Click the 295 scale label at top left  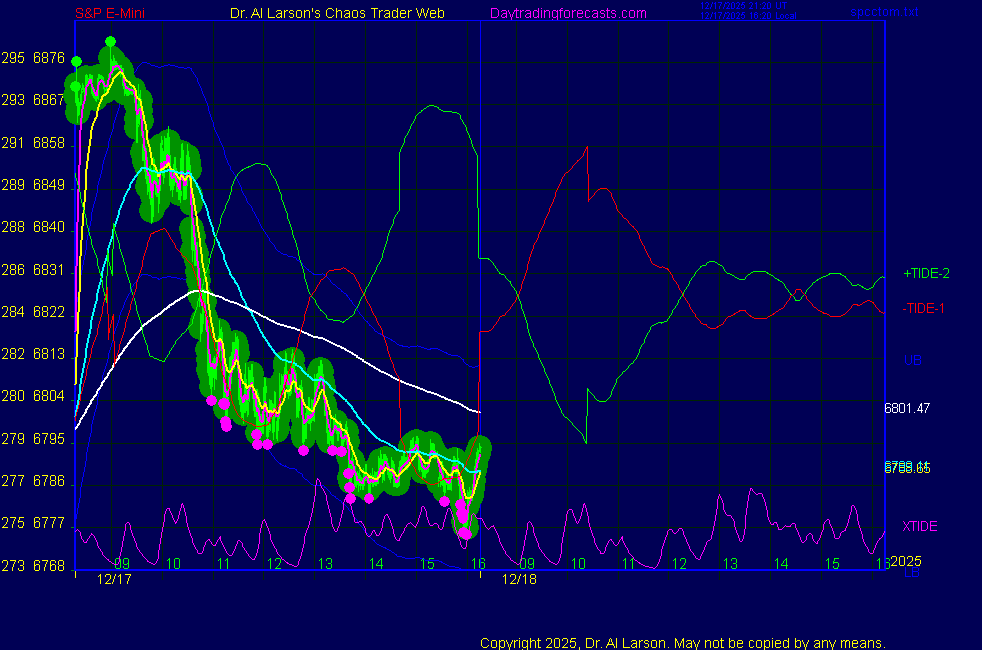[13, 58]
